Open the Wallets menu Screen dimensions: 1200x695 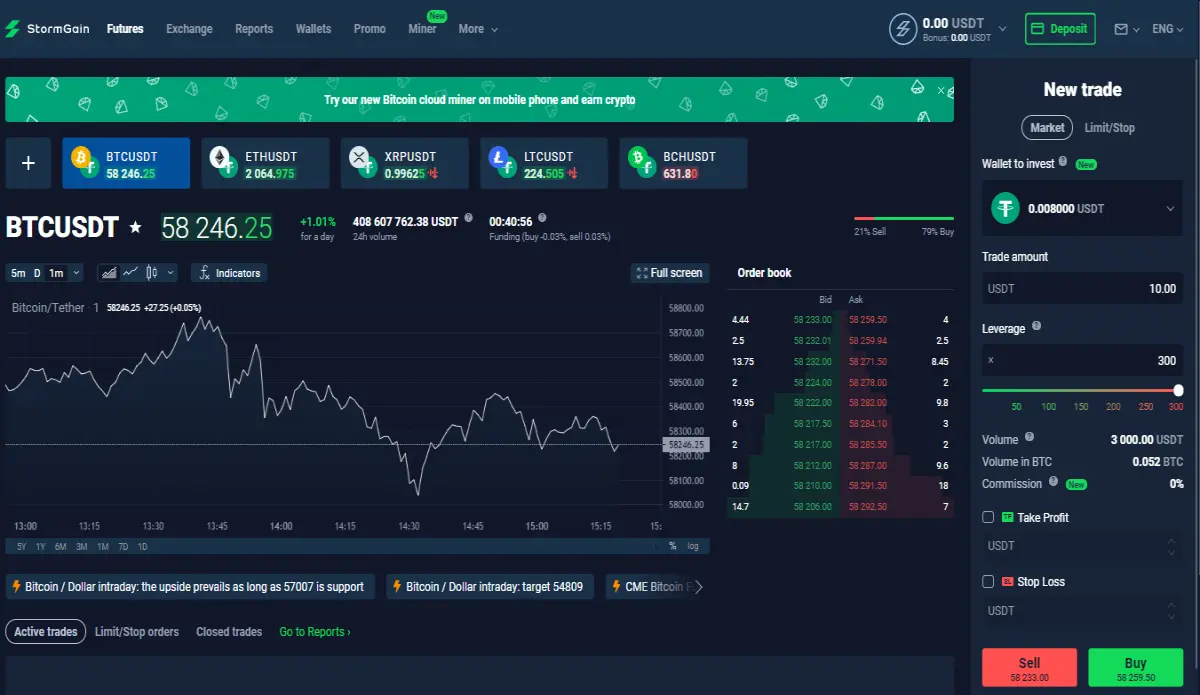(x=313, y=29)
